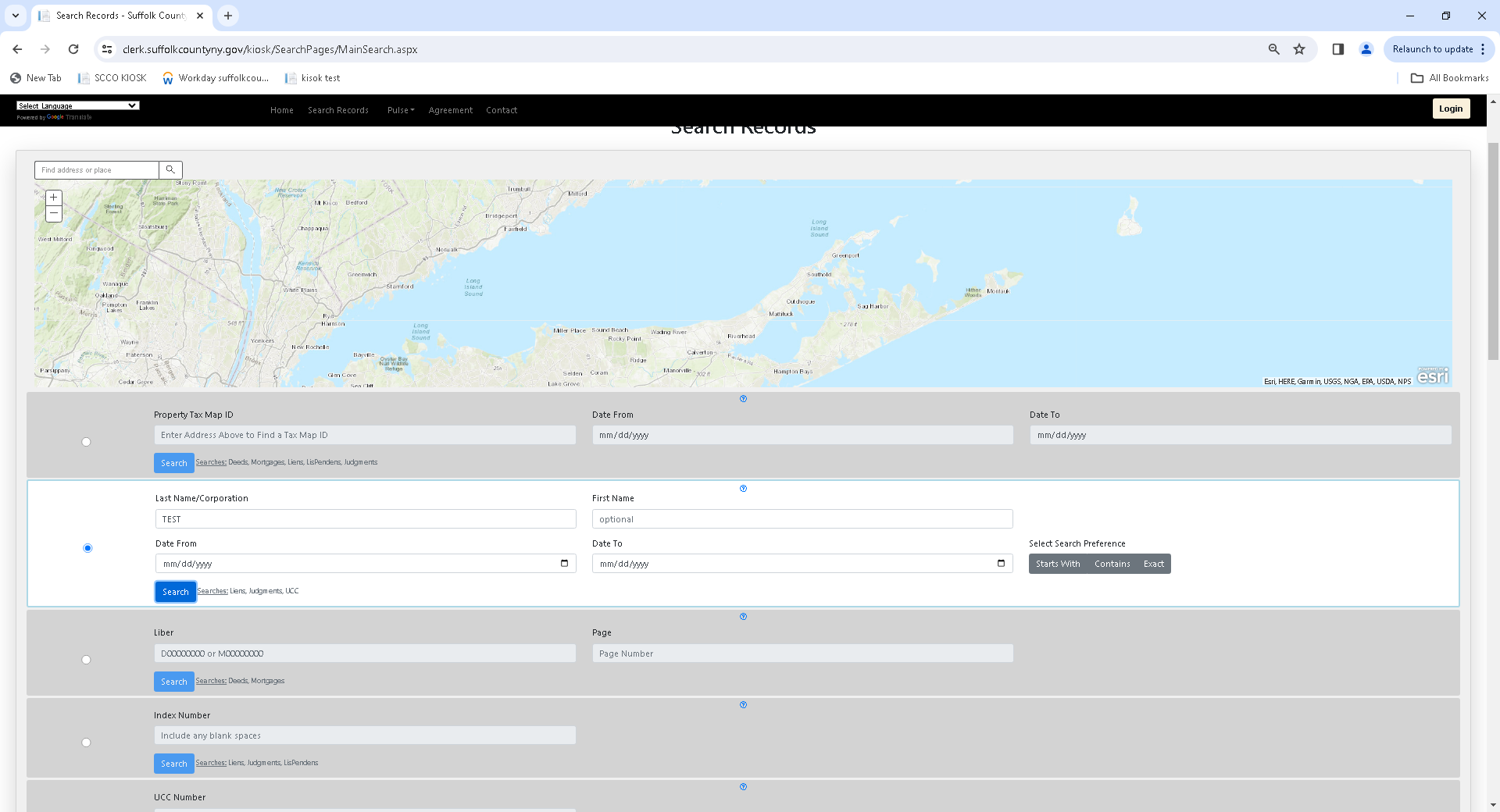Click Search under Property Tax Map ID

[174, 463]
